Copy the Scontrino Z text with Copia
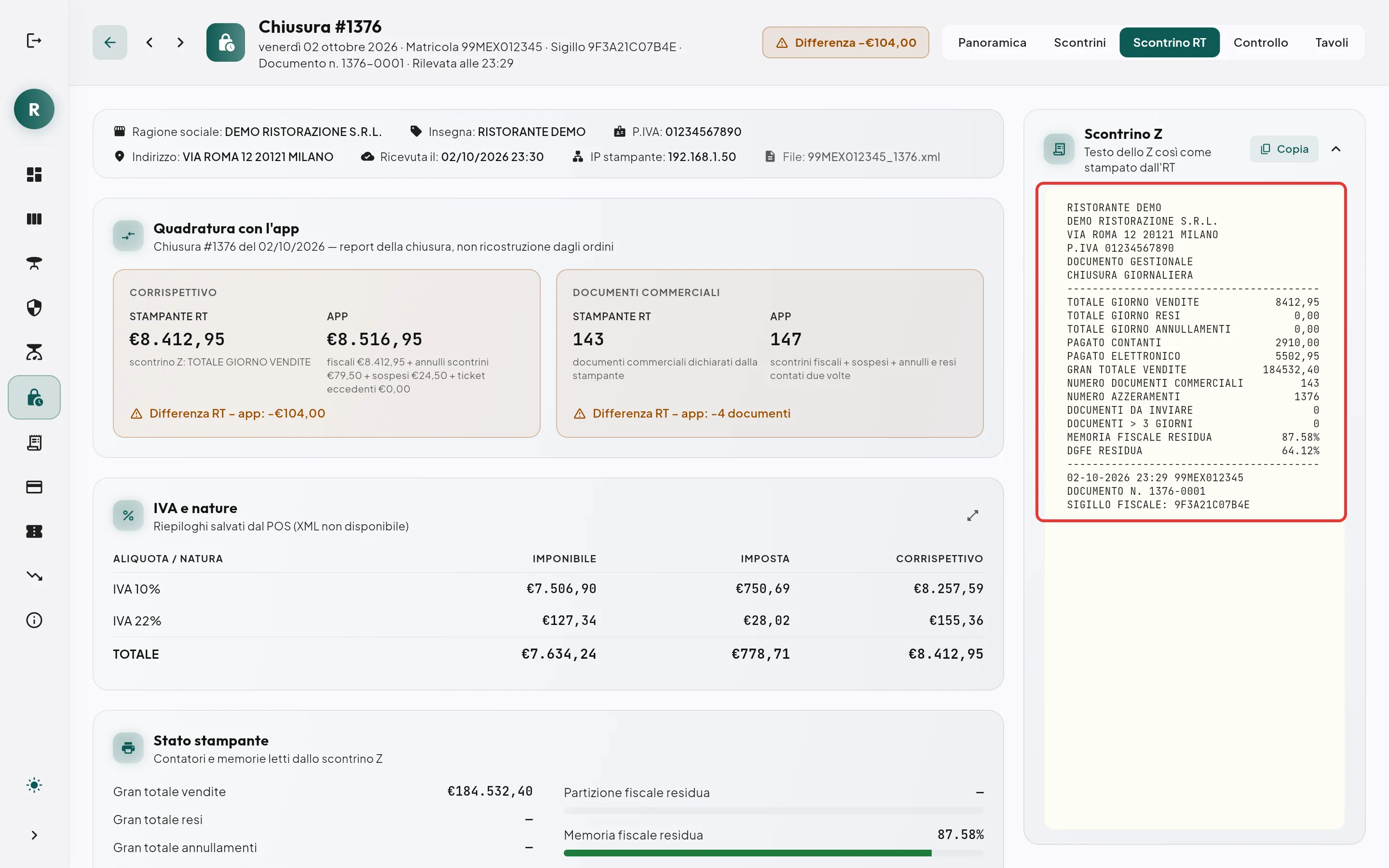 (1284, 149)
